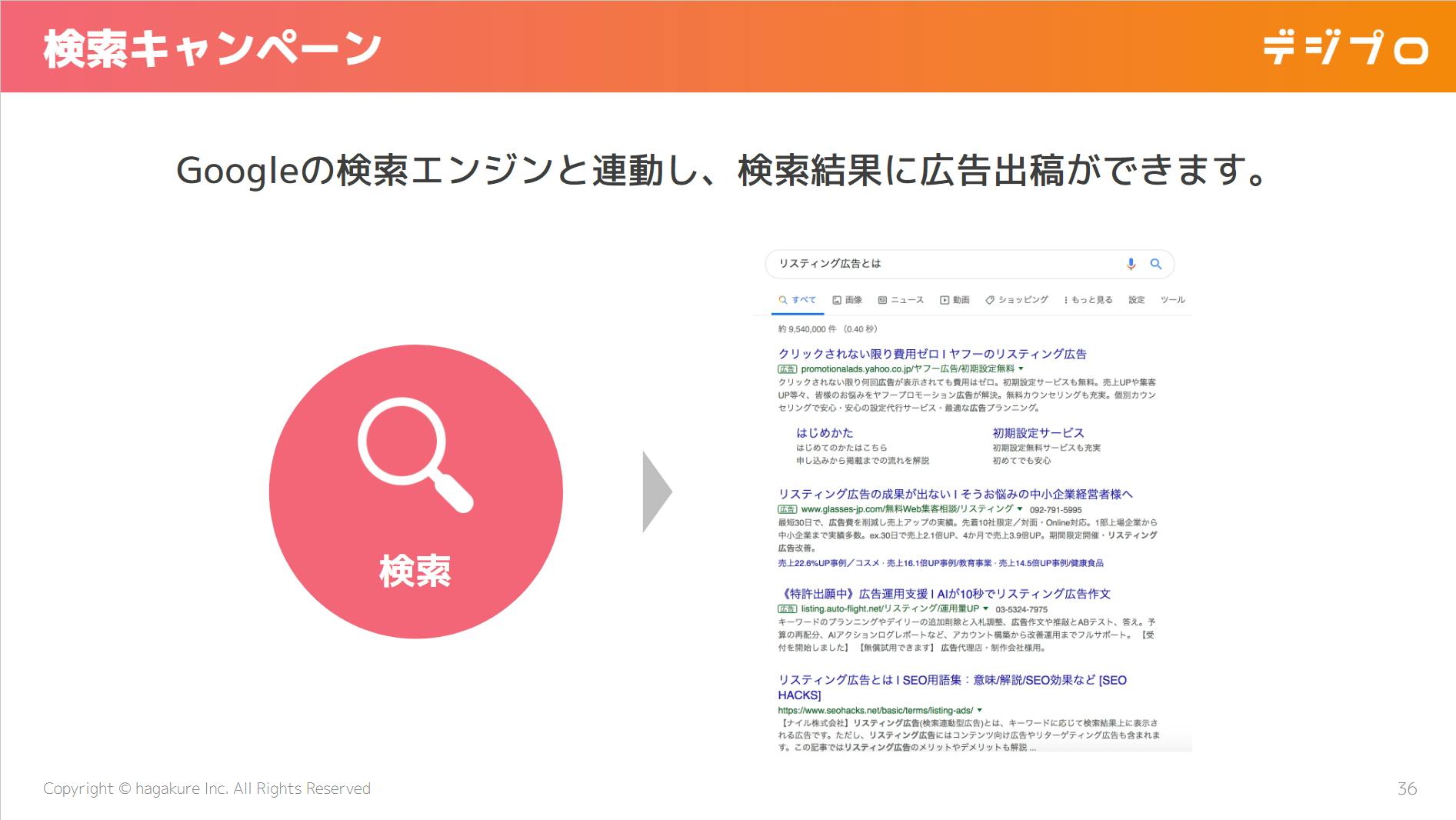
Task: Click the デジプロ logo in header
Action: pos(1345,48)
